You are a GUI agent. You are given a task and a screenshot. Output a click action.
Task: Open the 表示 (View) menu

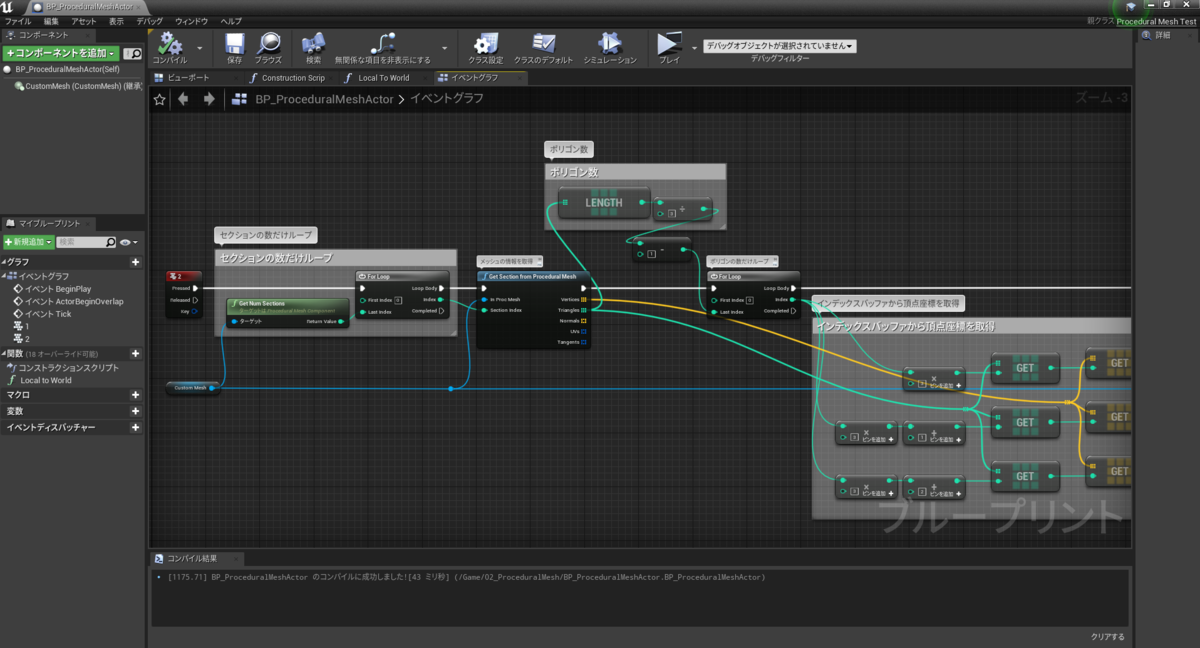pos(117,21)
